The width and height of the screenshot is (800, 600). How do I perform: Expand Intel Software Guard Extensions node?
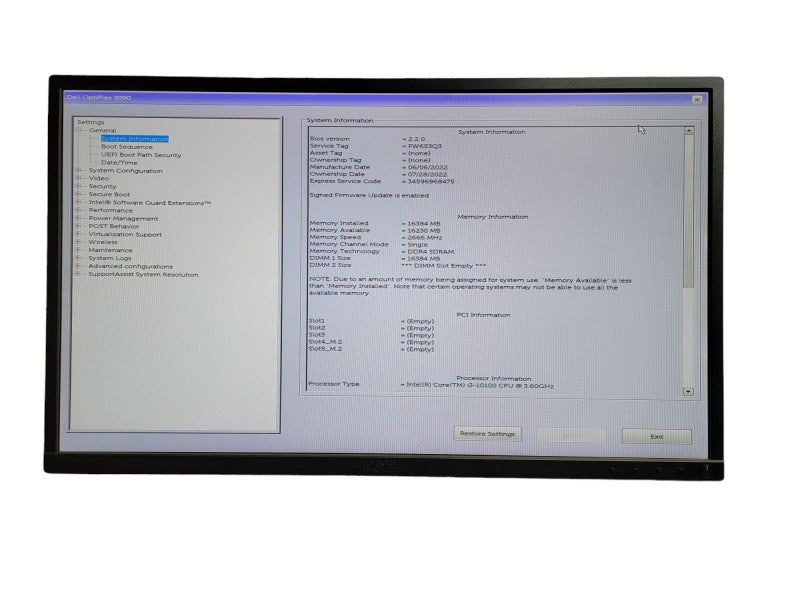pyautogui.click(x=79, y=203)
